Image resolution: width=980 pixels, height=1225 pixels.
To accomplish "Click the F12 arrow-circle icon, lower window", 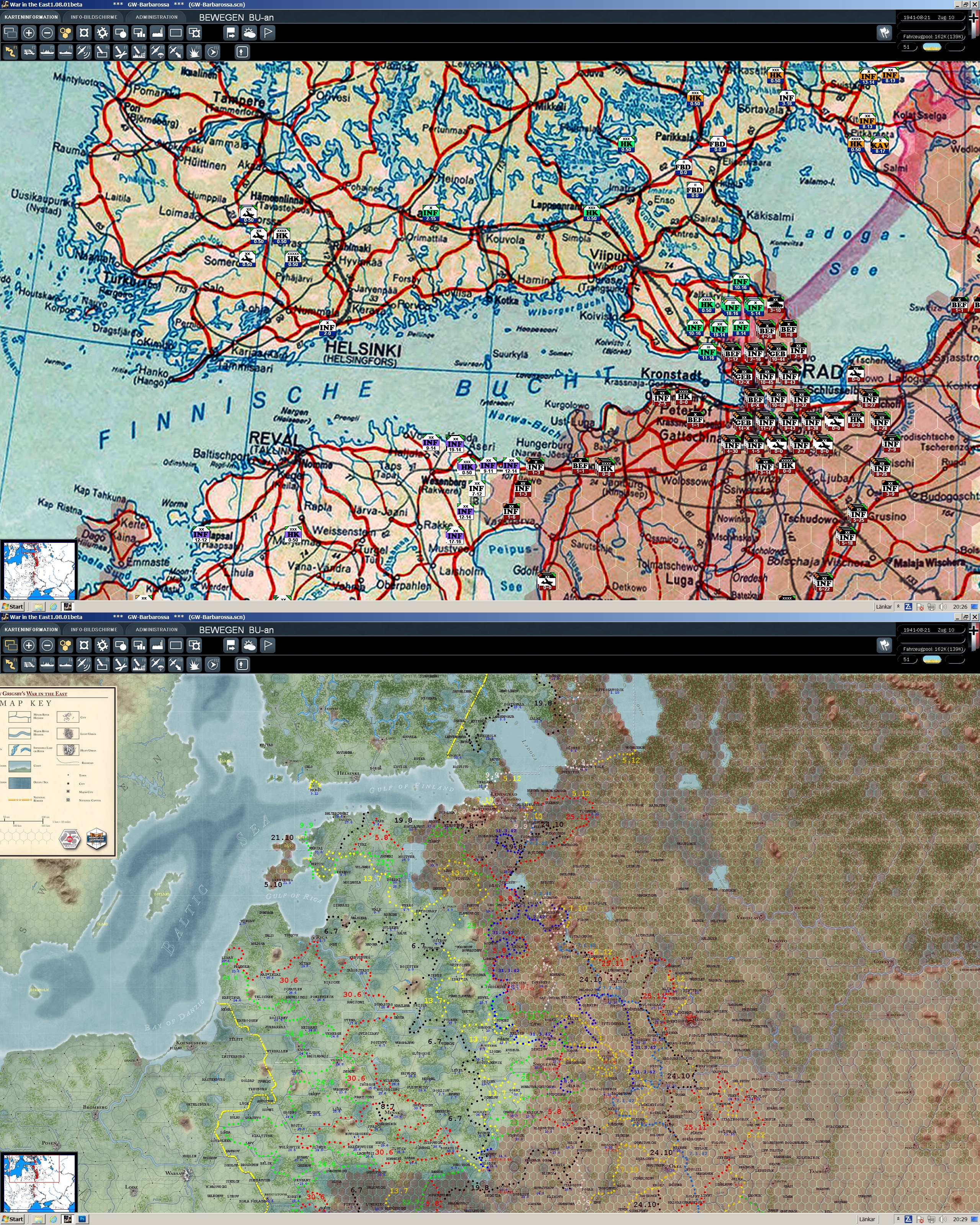I will tap(212, 665).
